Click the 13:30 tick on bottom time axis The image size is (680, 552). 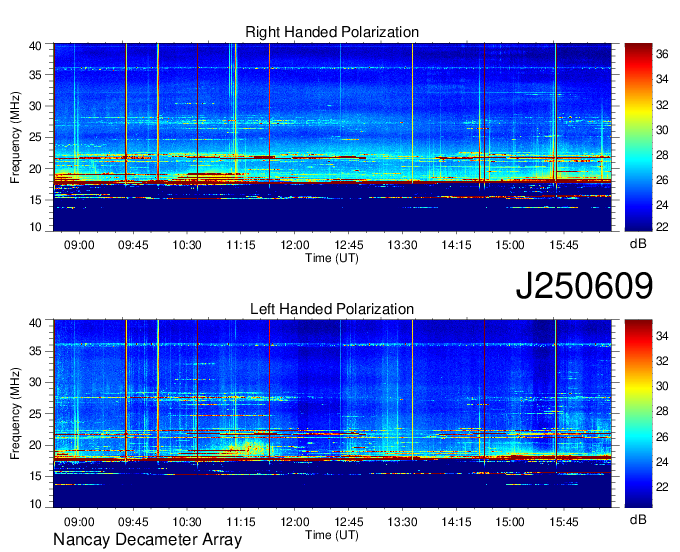coord(402,522)
